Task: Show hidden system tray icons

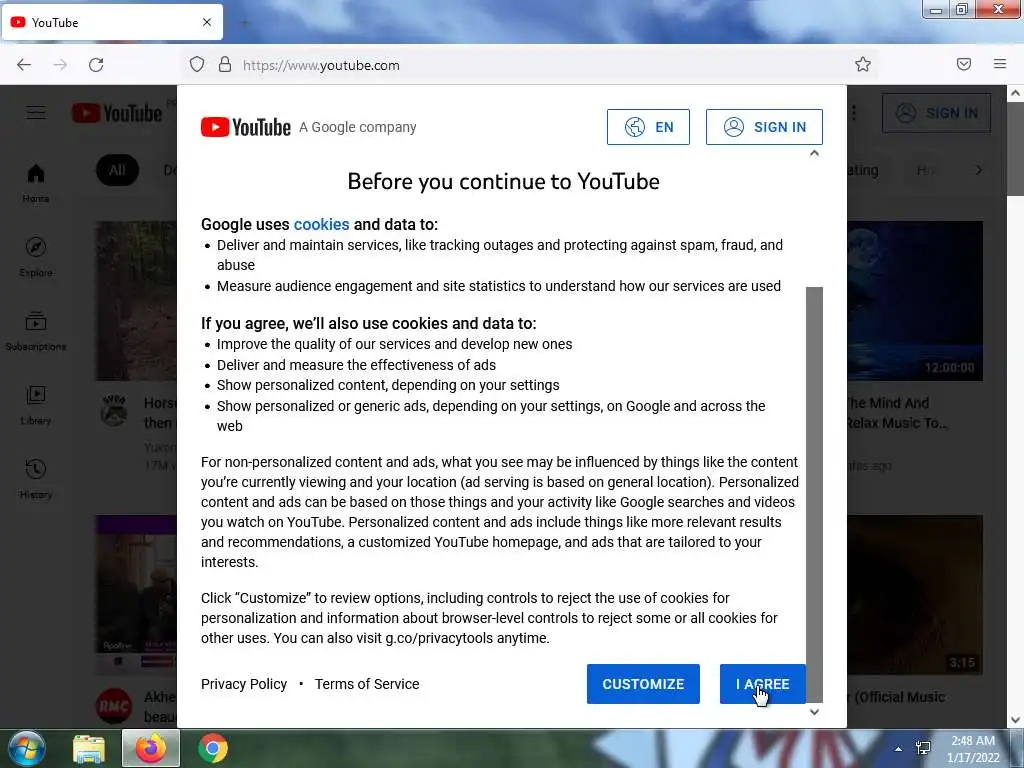Action: tap(899, 749)
